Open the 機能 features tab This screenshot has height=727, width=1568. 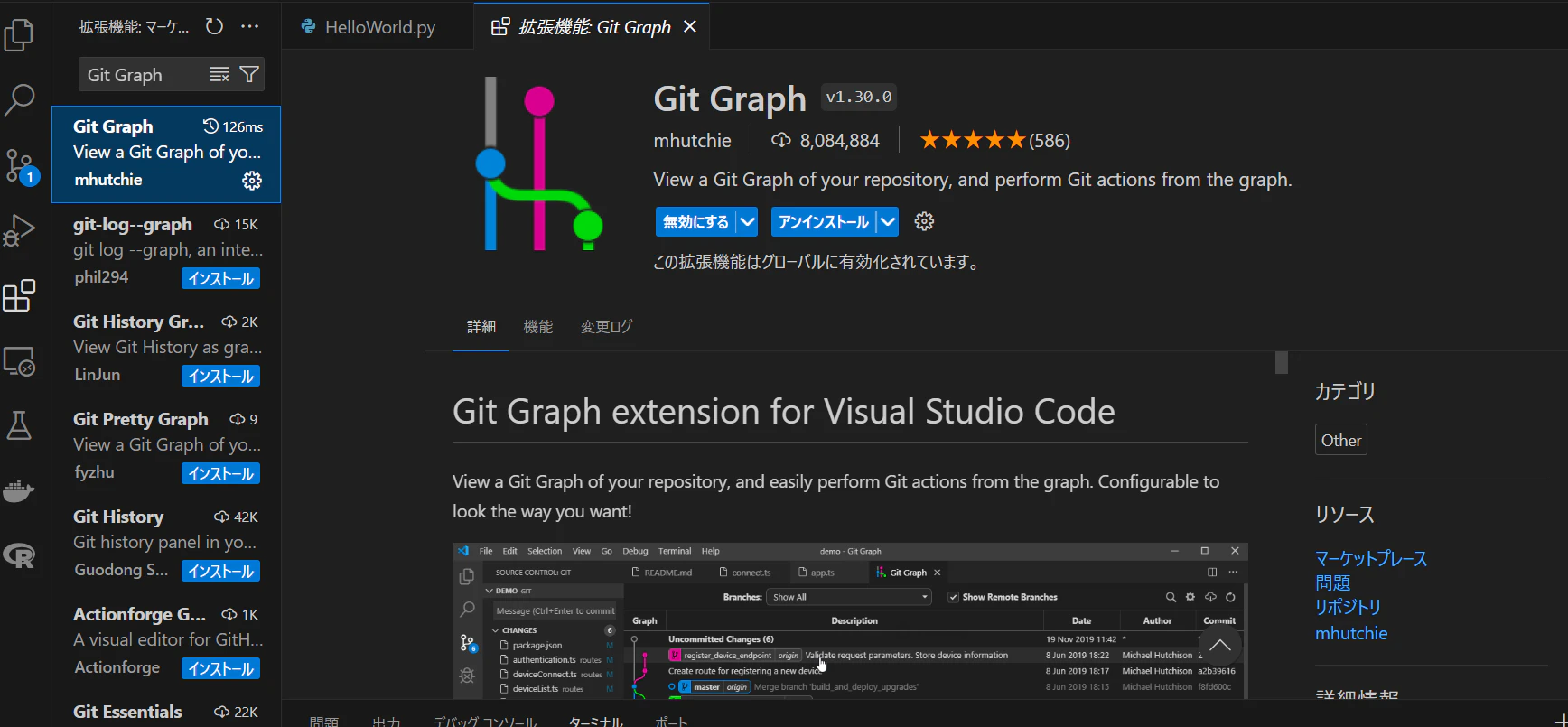538,327
